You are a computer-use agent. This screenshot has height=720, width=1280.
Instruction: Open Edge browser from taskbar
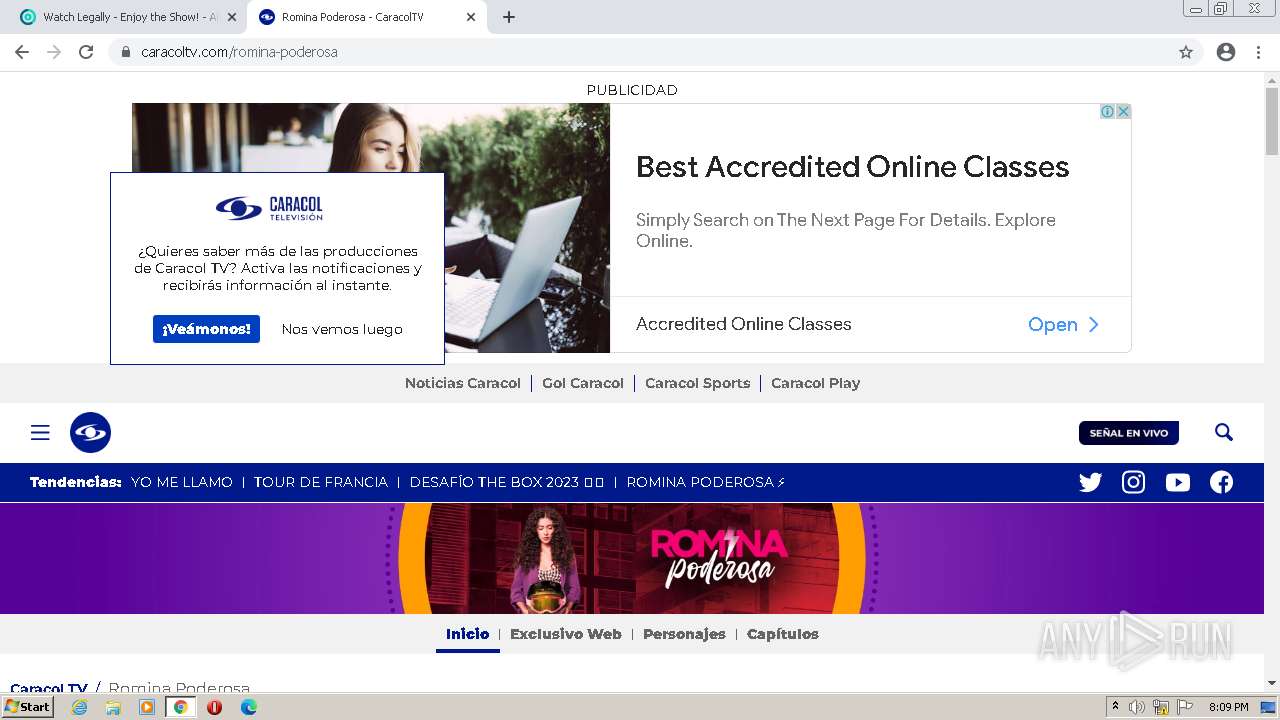point(248,707)
